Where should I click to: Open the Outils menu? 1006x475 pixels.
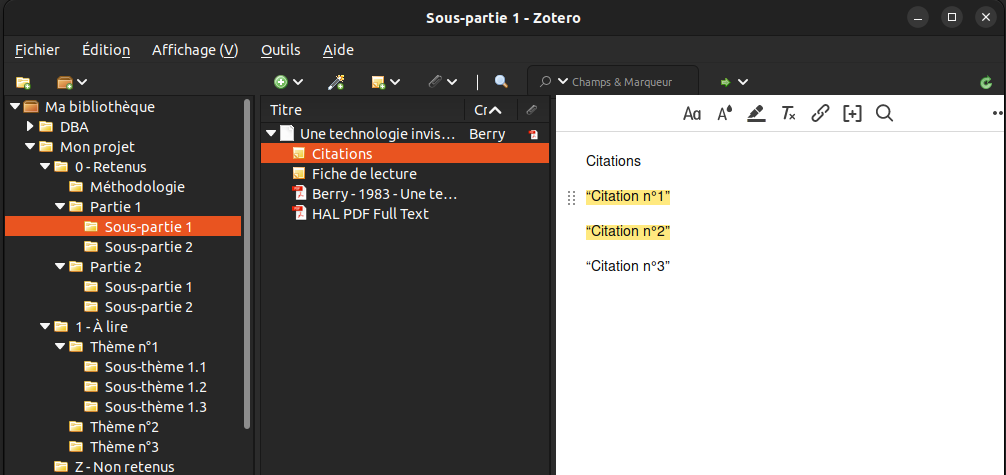pos(280,50)
